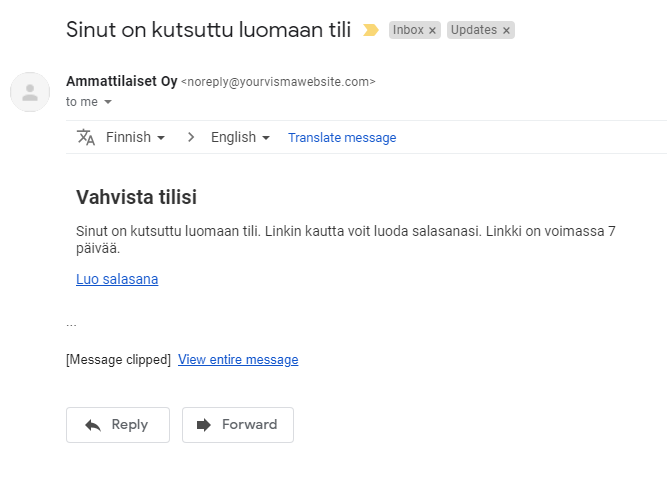Viewport: 667px width, 487px height.
Task: Expand recipient details next to "to me"
Action: tap(108, 102)
